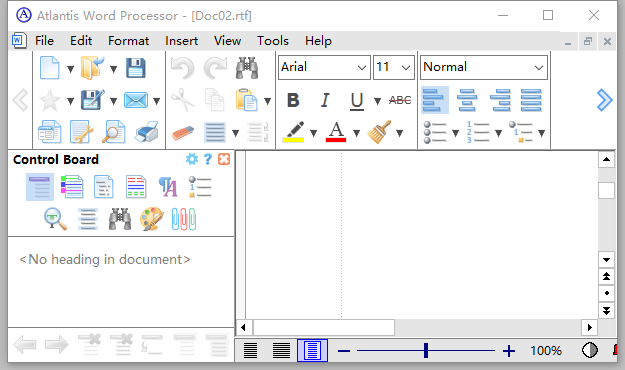Create a new document with page icon

point(50,68)
